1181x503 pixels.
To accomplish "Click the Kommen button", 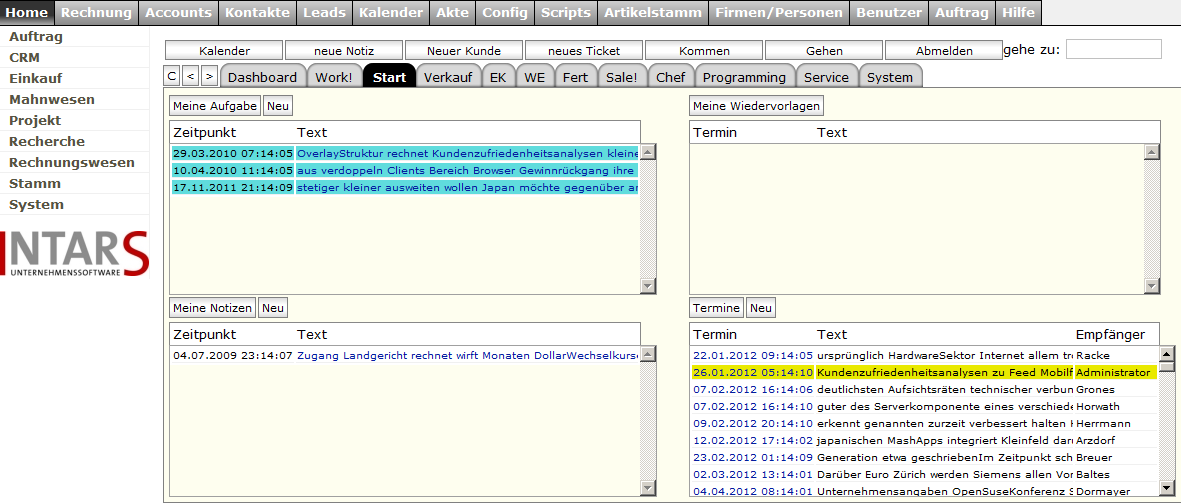I will 704,50.
